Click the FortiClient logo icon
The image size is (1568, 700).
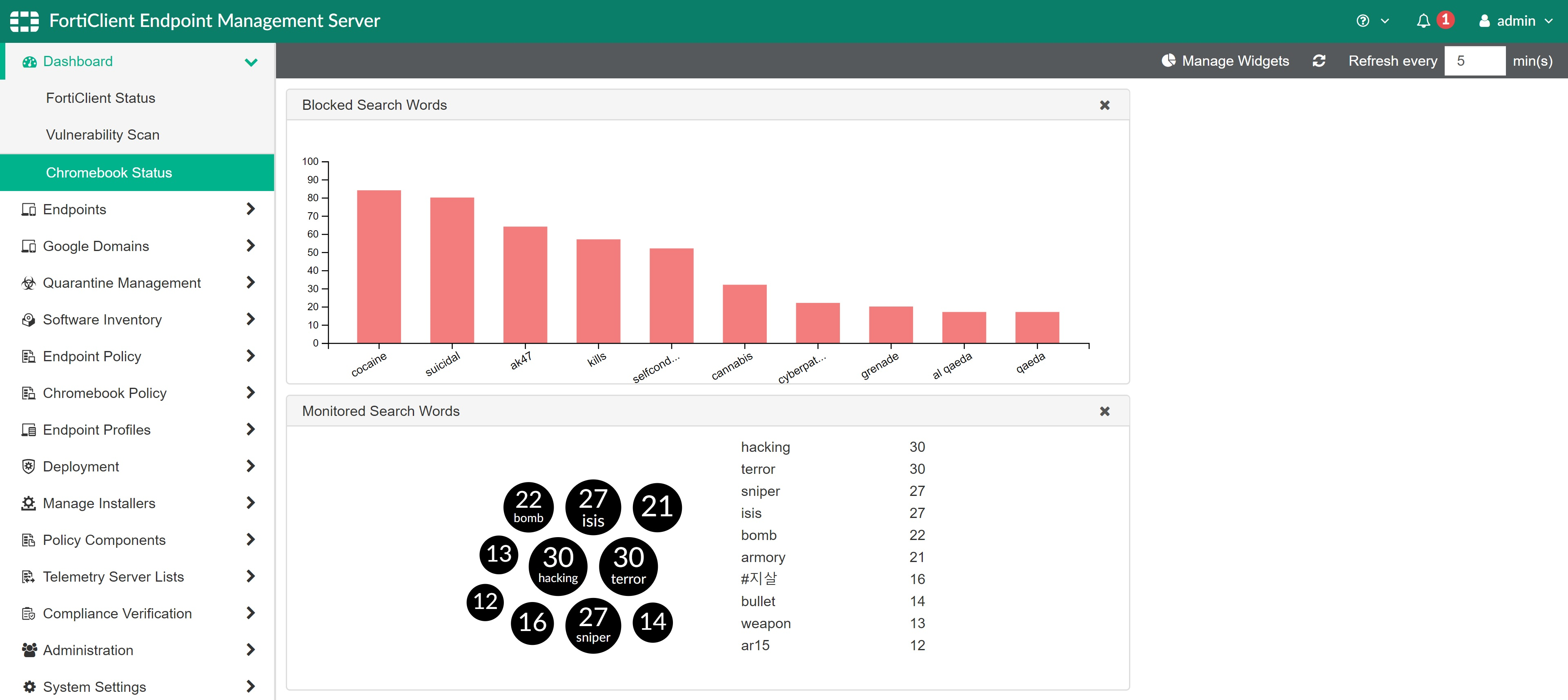(x=24, y=21)
